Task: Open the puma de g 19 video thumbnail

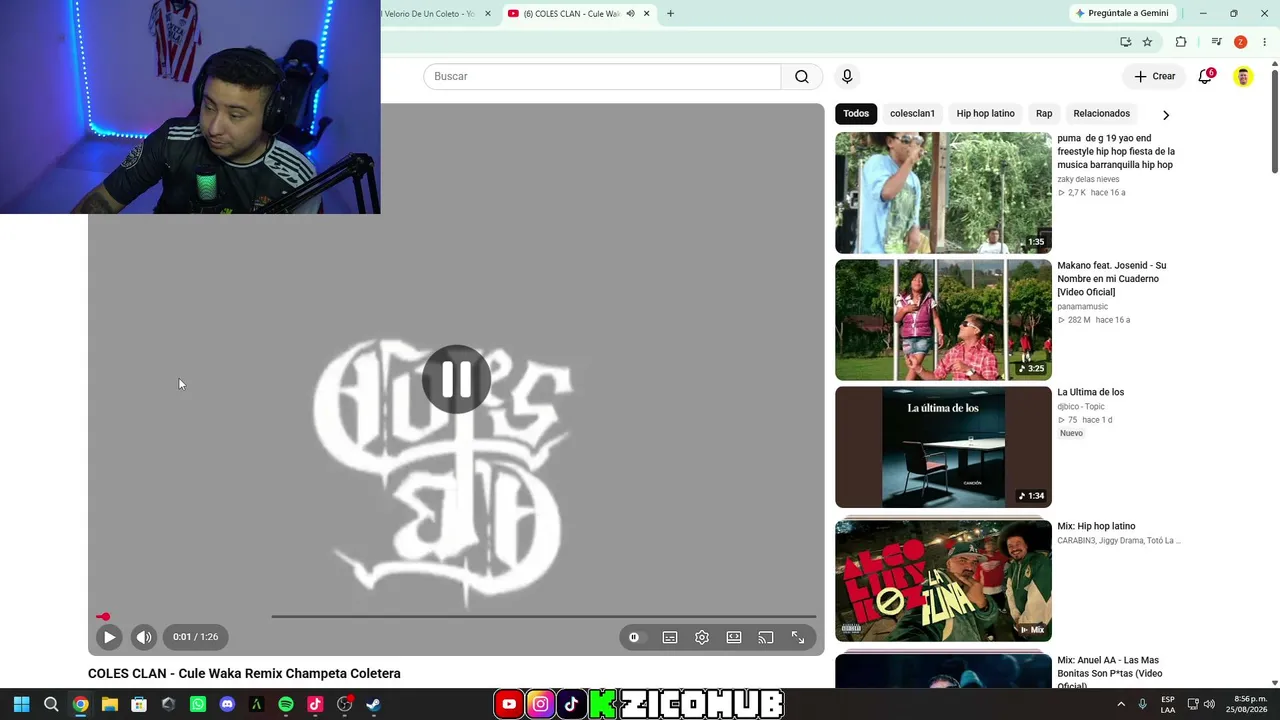Action: tap(943, 193)
